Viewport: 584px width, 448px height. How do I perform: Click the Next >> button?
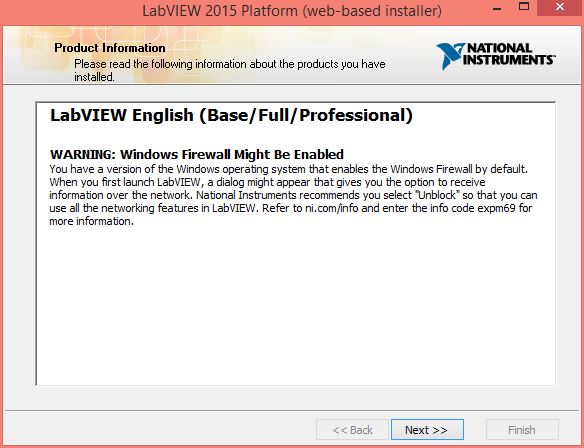[427, 430]
